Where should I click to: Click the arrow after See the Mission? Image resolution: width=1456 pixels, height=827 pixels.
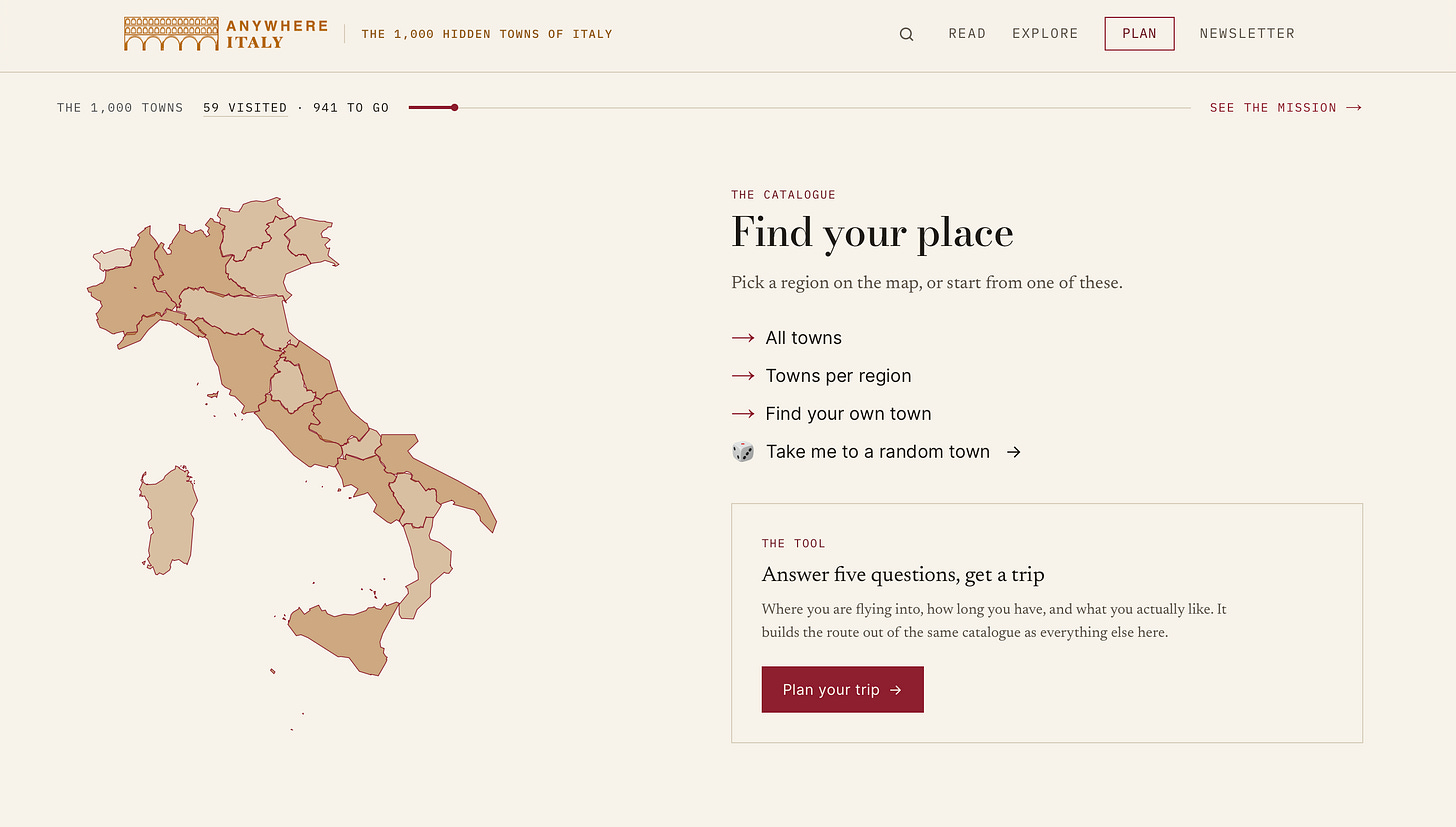(x=1354, y=108)
